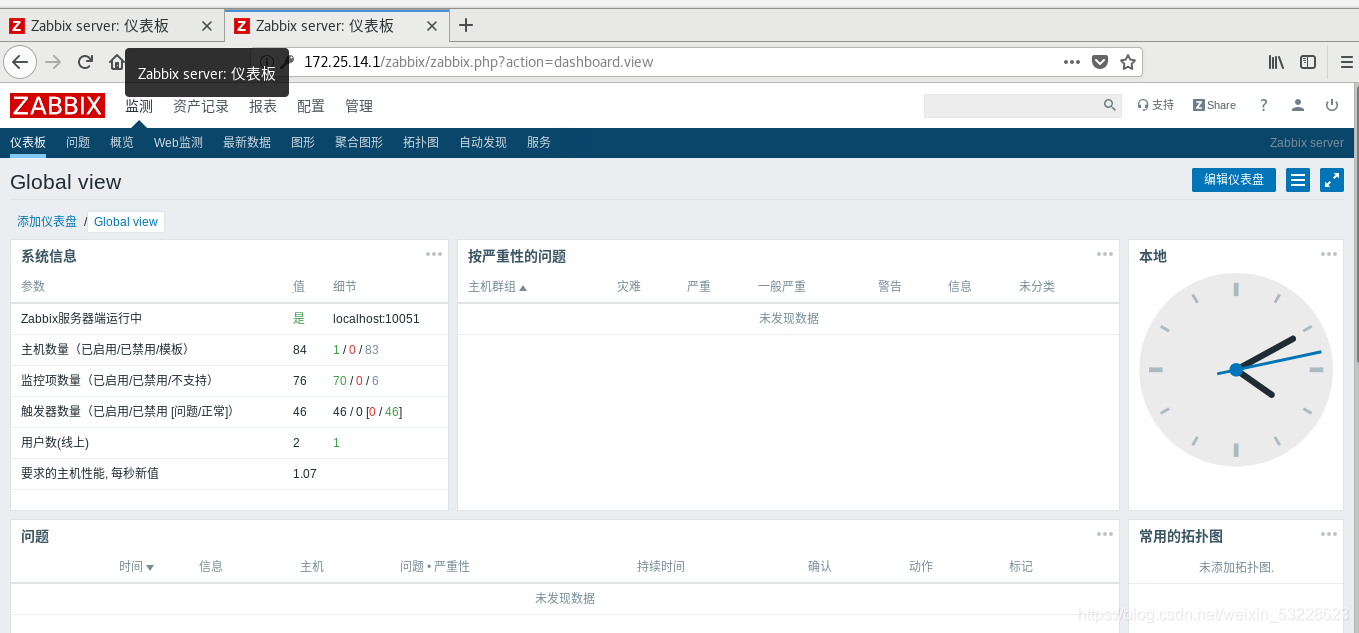1359x633 pixels.
Task: Open the 监测 main menu
Action: 139,106
